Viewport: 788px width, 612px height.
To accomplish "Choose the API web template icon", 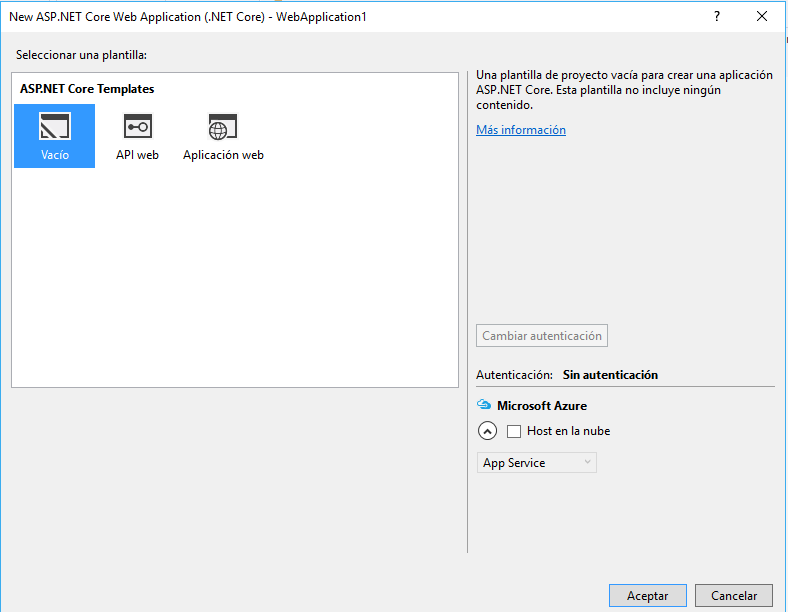I will (x=138, y=126).
